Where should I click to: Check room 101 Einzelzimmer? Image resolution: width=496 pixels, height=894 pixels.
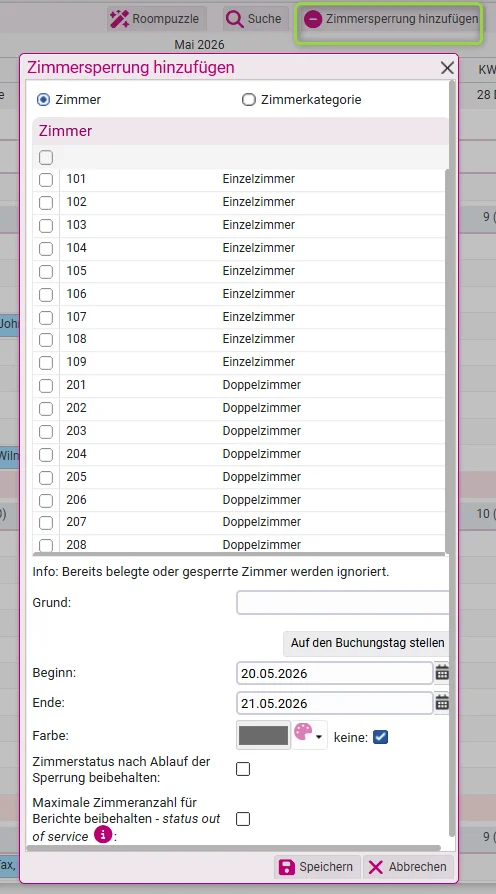click(46, 180)
